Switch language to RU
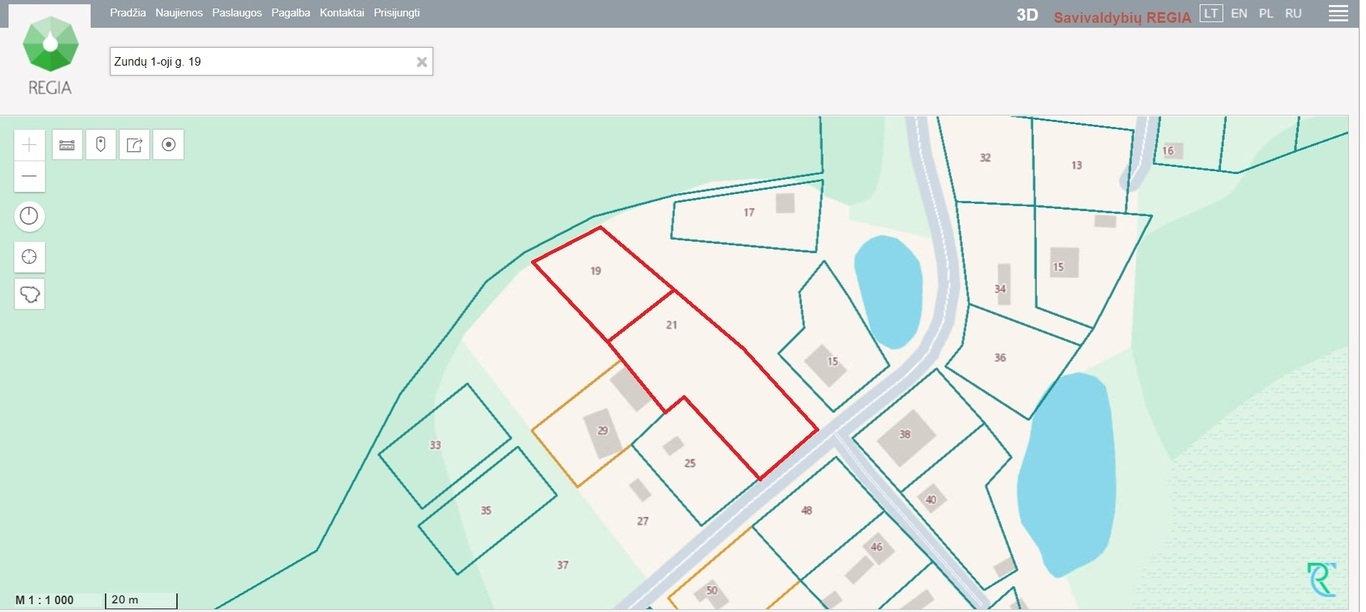 click(x=1293, y=13)
